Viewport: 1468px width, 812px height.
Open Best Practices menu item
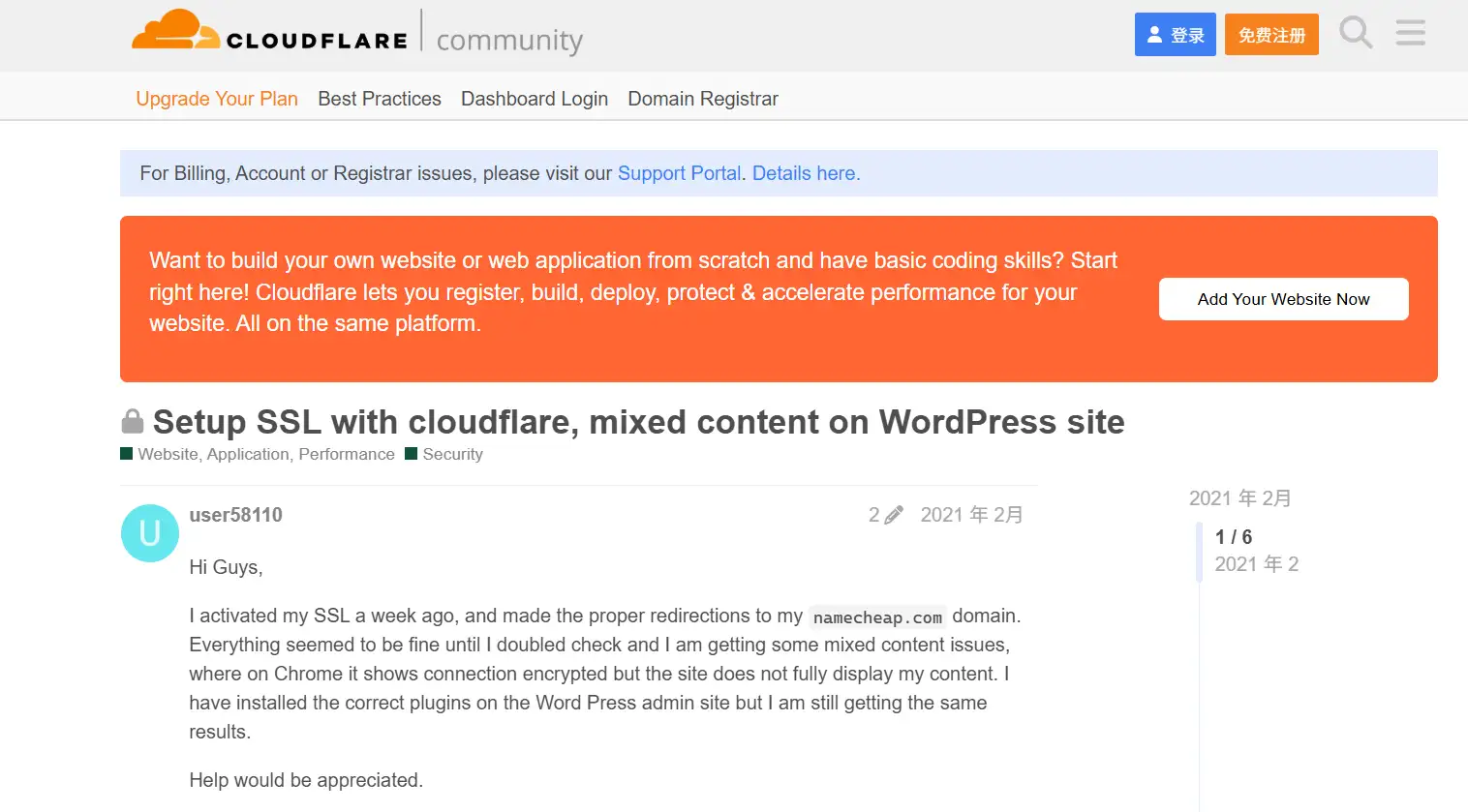click(x=380, y=99)
